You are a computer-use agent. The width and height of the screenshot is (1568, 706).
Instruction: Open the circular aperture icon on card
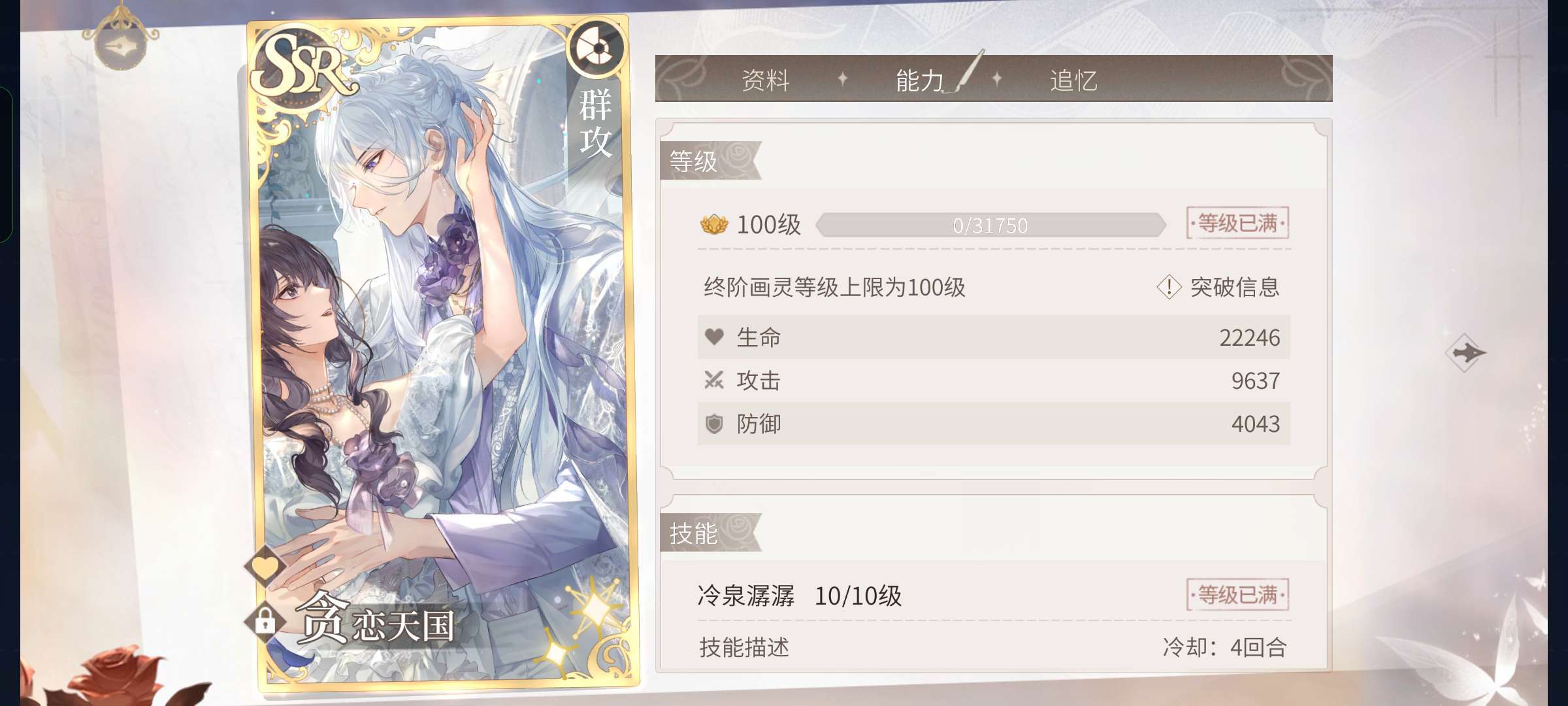click(x=596, y=49)
